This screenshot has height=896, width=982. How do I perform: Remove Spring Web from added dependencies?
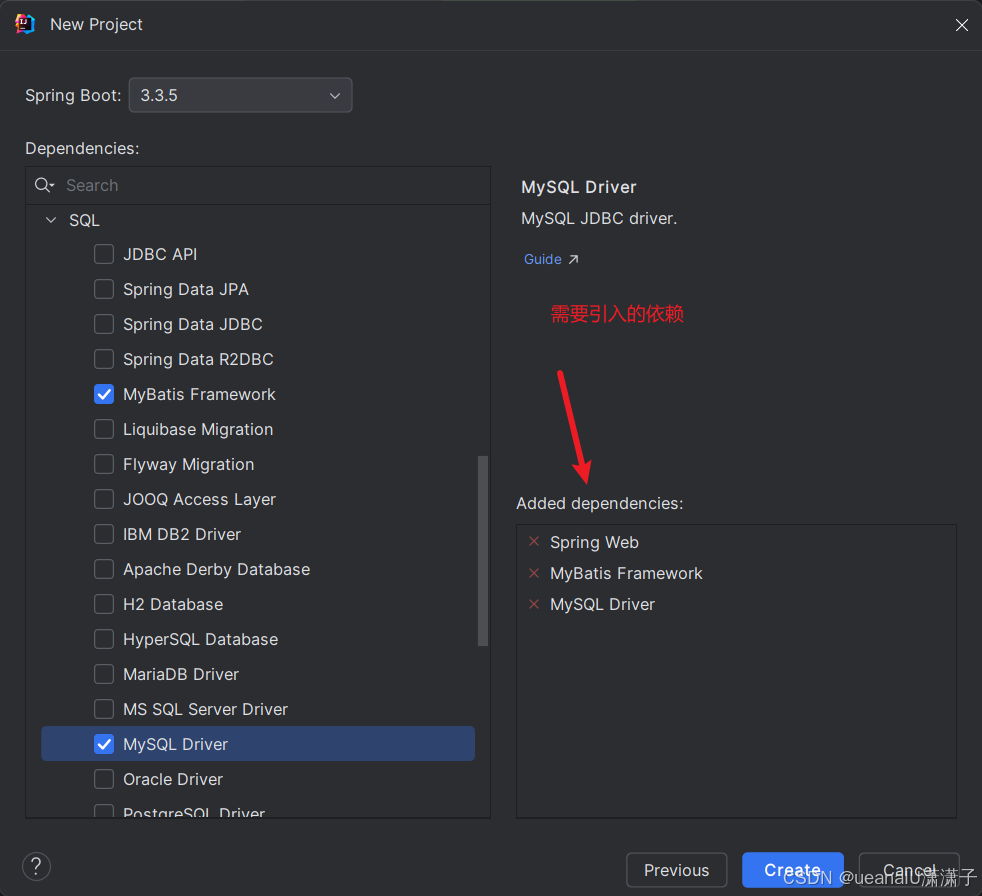(534, 542)
